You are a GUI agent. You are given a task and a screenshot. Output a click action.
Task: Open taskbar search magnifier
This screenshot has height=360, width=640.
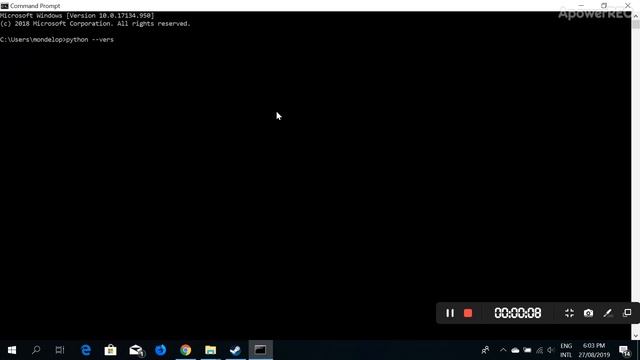pos(36,350)
